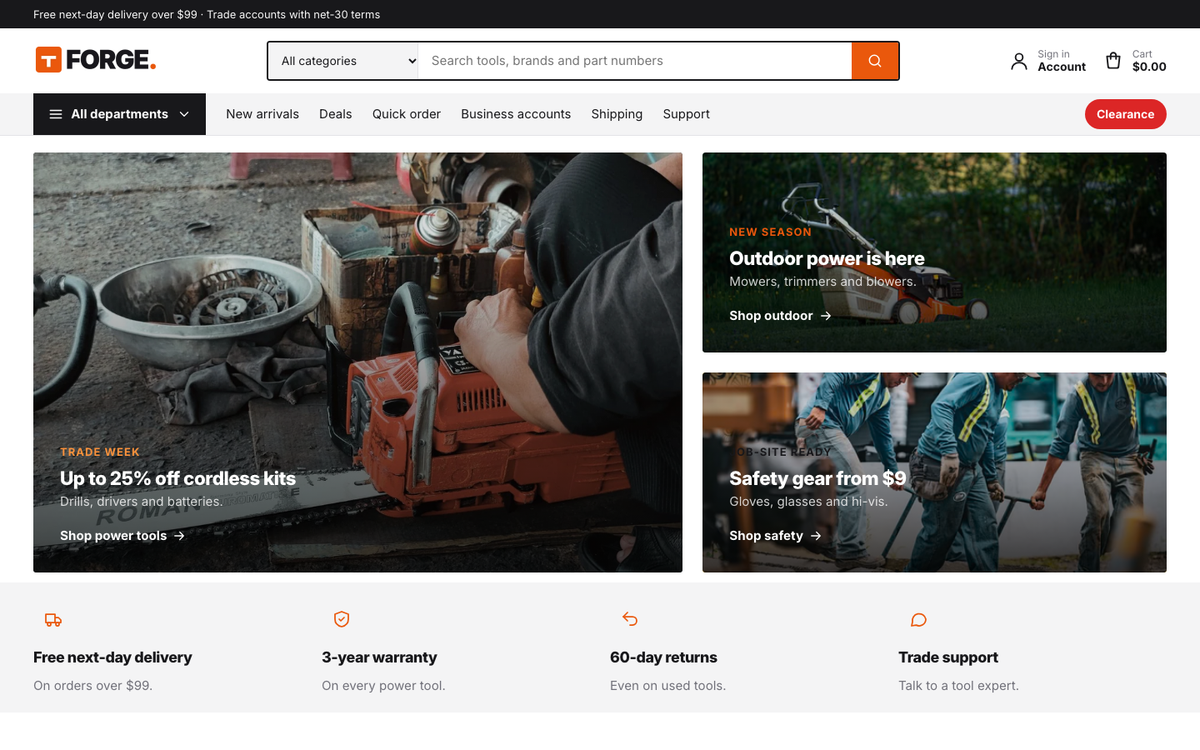Image resolution: width=1200 pixels, height=750 pixels.
Task: Focus the search tools input field
Action: point(634,61)
